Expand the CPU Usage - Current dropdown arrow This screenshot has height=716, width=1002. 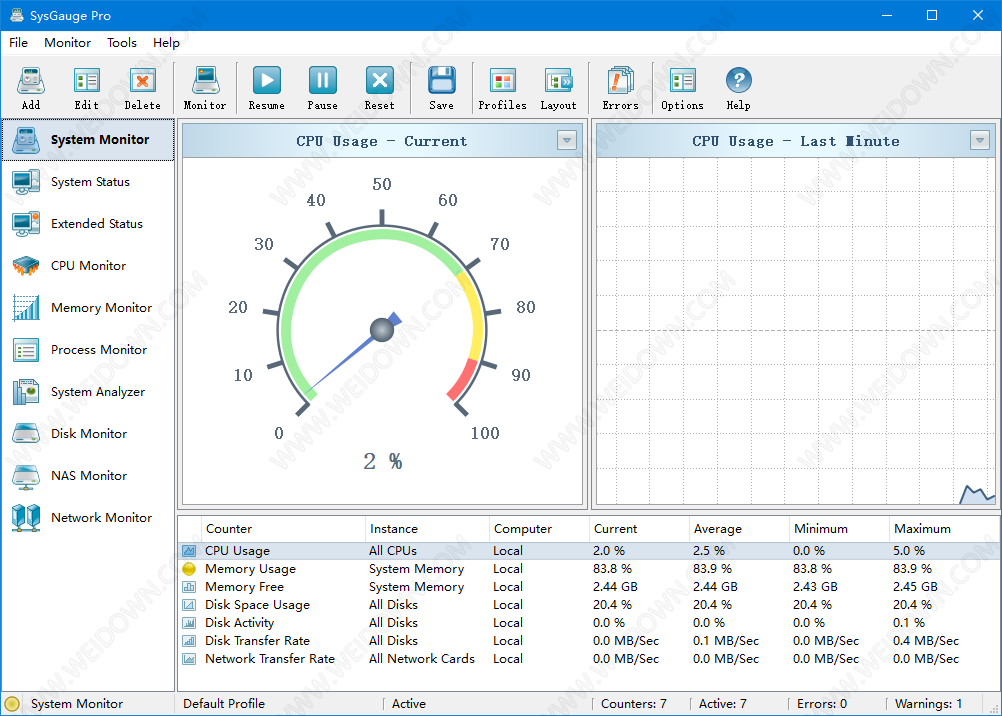[x=567, y=140]
